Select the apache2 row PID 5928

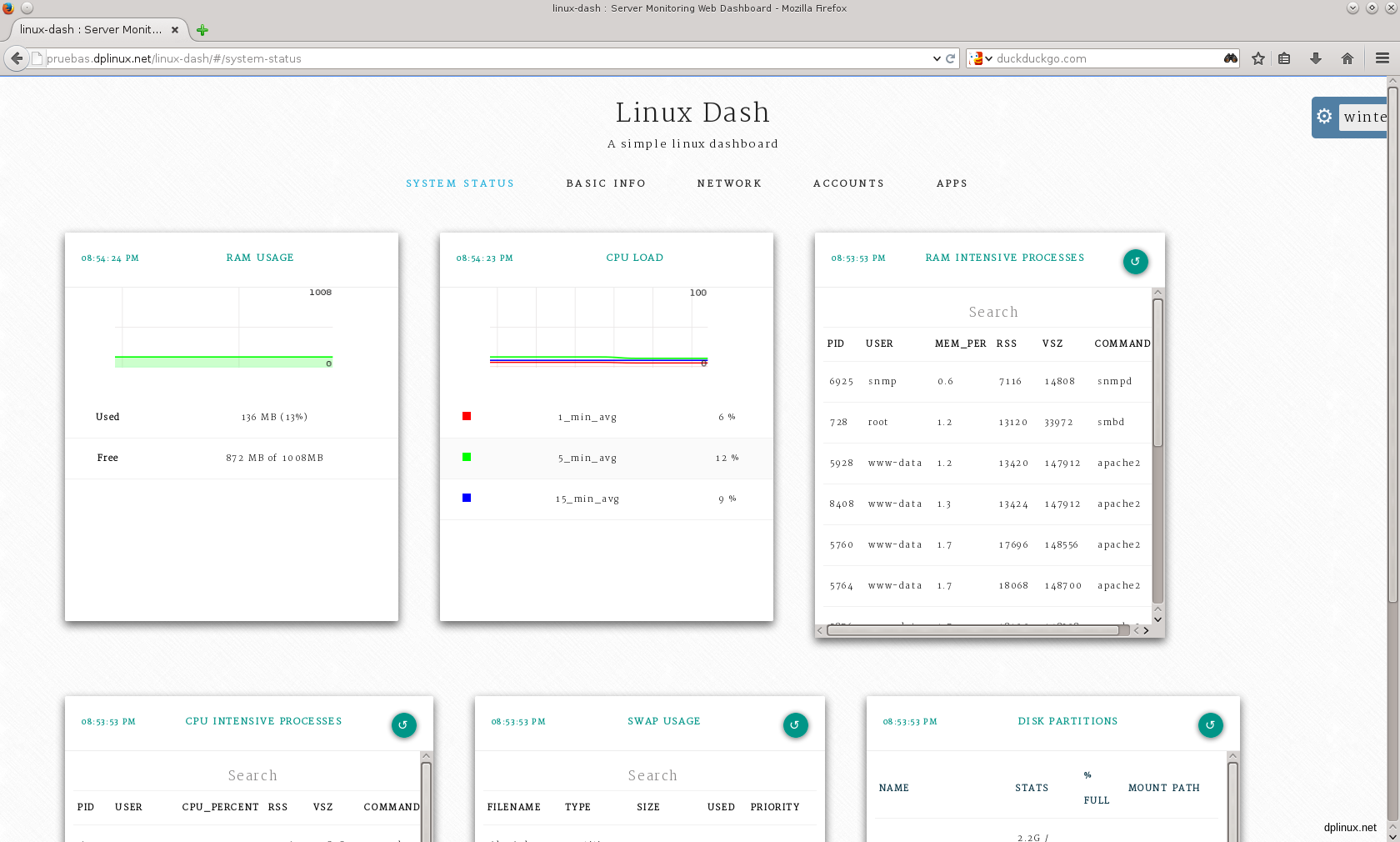click(987, 464)
